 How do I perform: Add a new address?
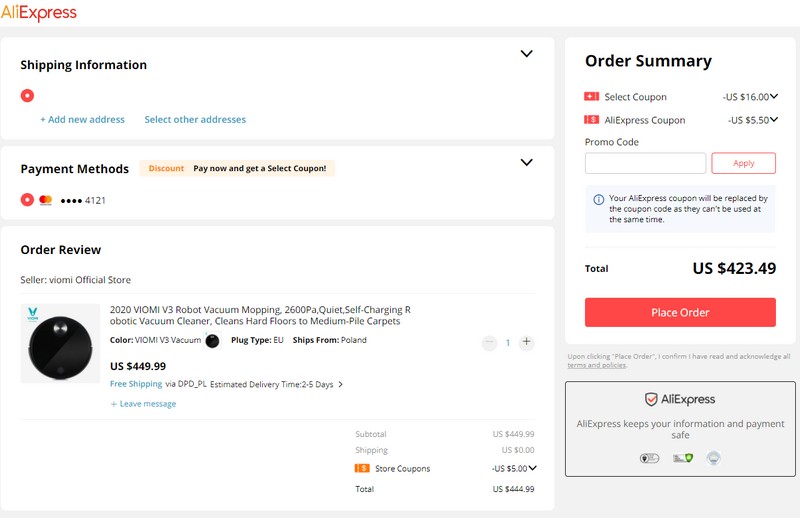83,119
